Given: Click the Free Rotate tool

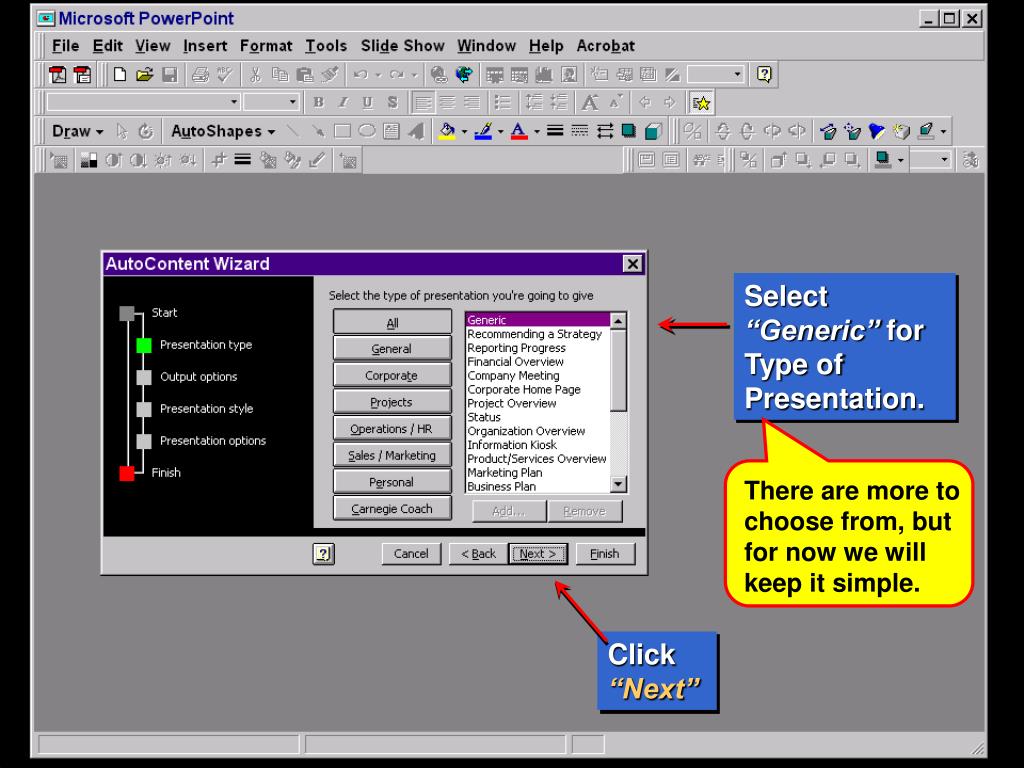Looking at the screenshot, I should (x=146, y=131).
